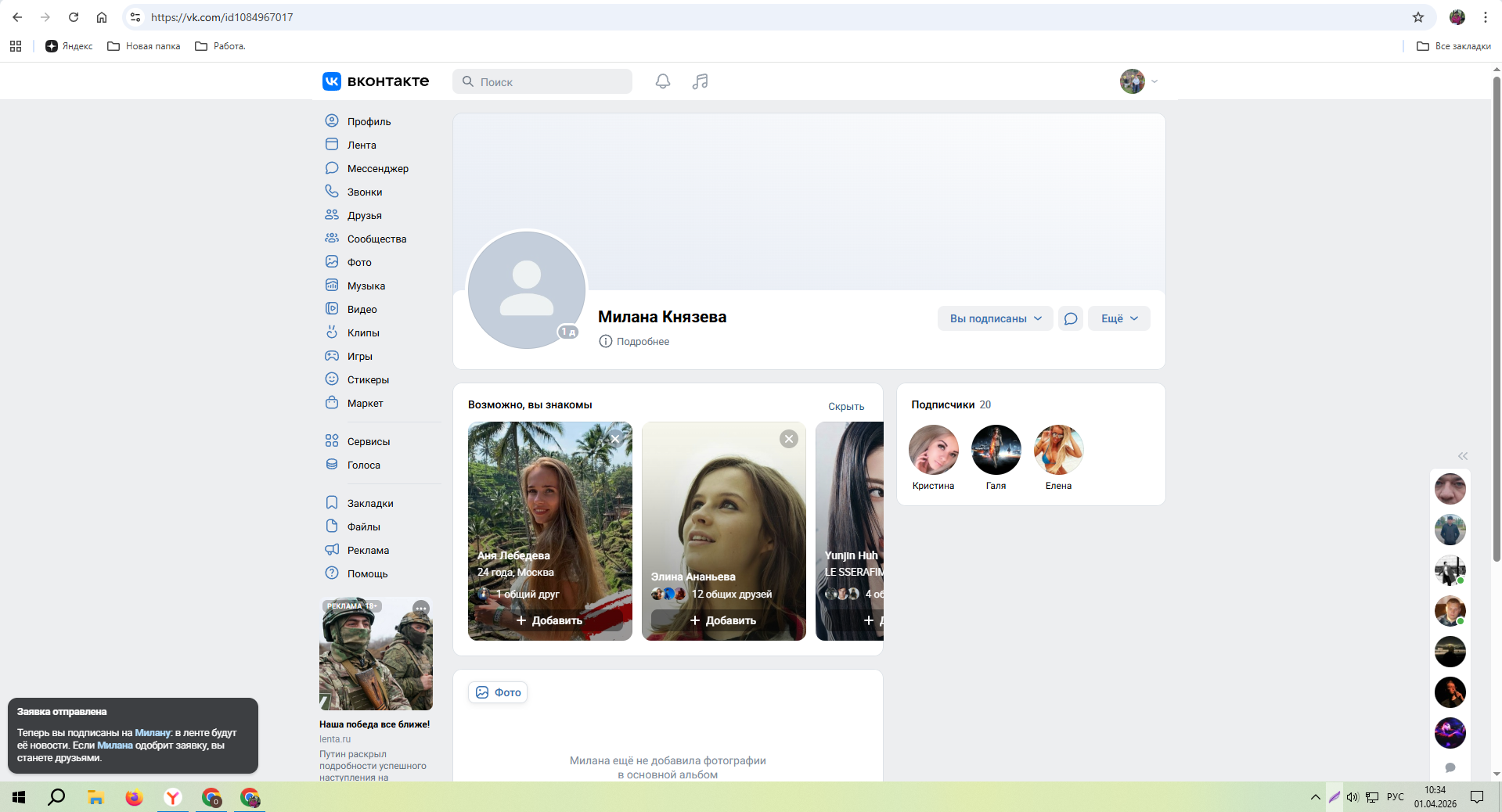
Task: Open Подробнее profile details link
Action: tap(643, 341)
